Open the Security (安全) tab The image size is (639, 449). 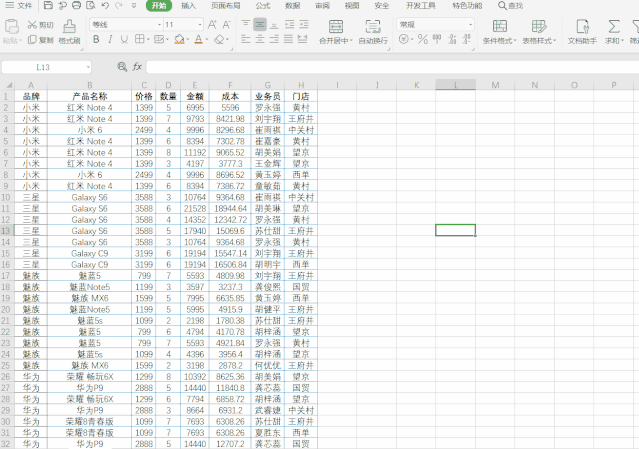[381, 6]
